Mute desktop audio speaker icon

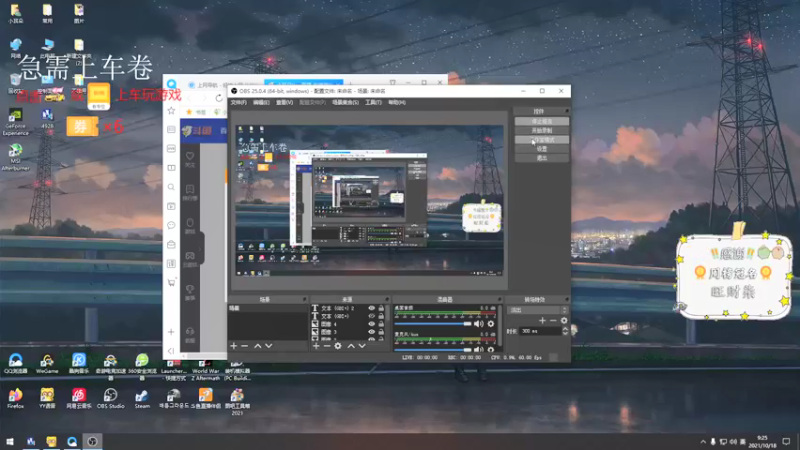click(478, 324)
